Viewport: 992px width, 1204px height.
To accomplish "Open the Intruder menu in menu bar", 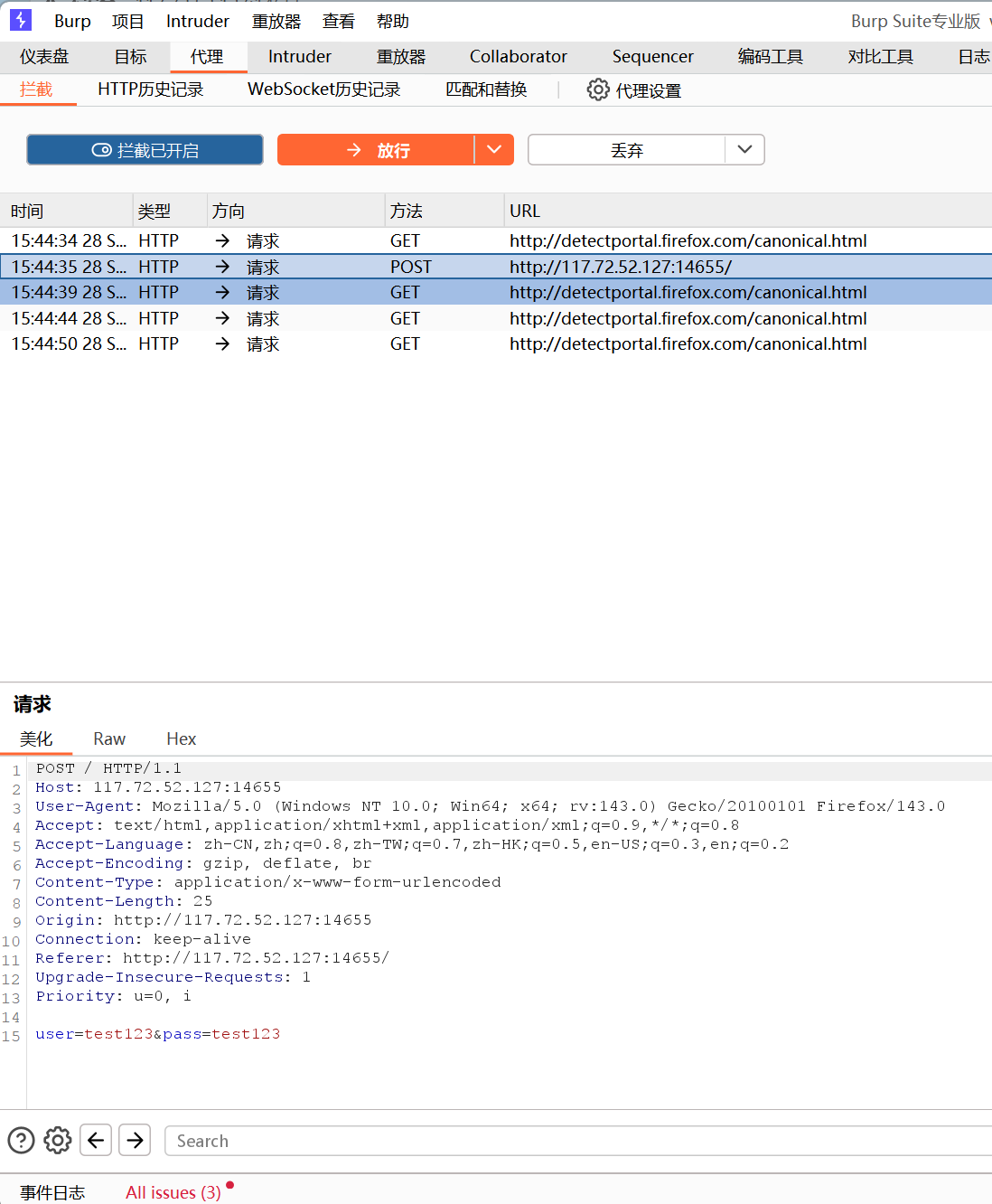I will click(x=198, y=21).
